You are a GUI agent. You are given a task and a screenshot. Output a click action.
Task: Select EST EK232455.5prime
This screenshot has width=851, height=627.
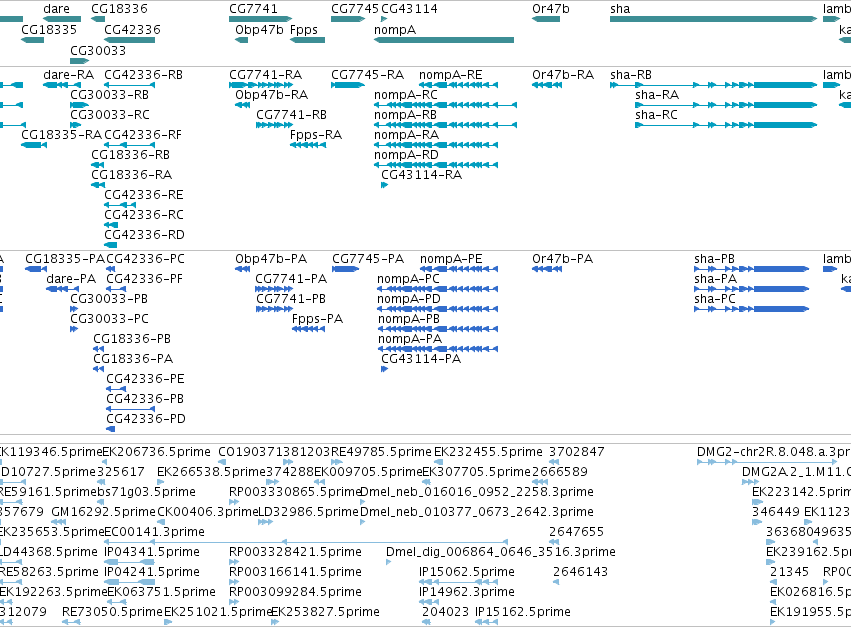[x=488, y=452]
